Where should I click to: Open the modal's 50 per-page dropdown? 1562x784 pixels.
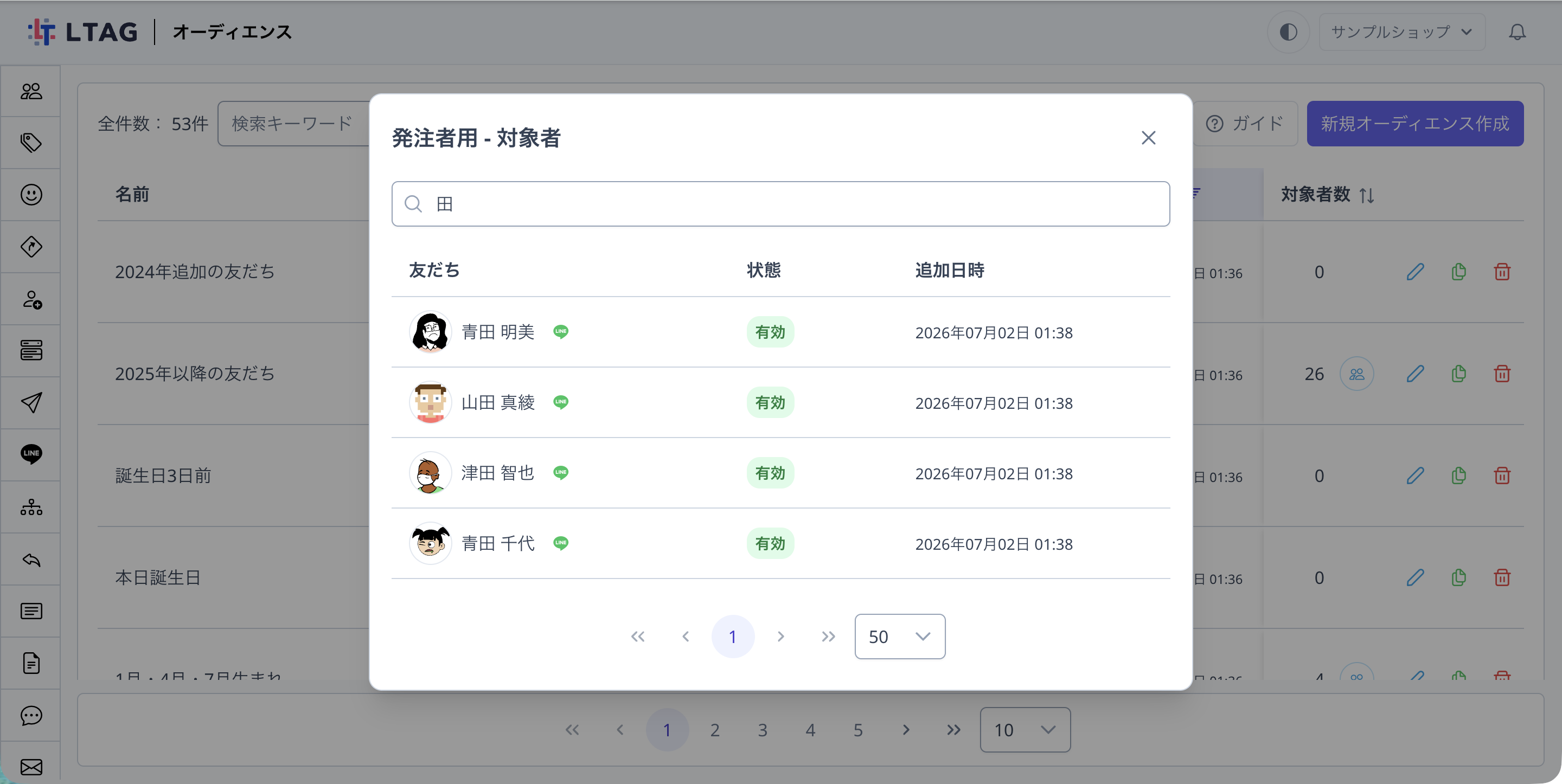click(x=899, y=636)
